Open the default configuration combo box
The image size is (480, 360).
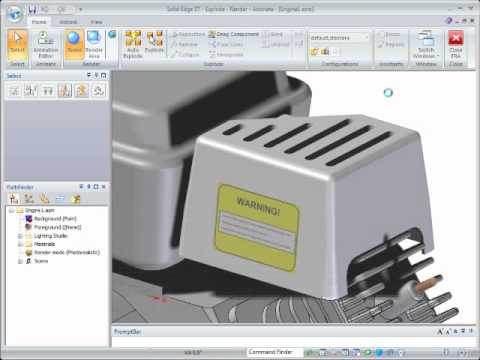339,38
